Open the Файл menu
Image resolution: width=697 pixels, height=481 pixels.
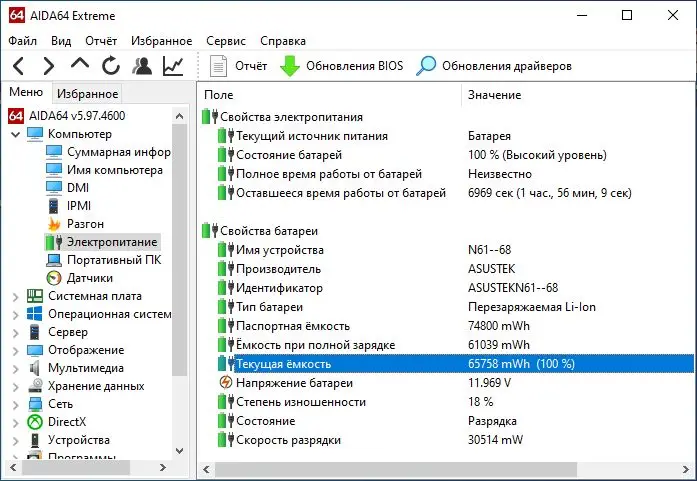[23, 41]
